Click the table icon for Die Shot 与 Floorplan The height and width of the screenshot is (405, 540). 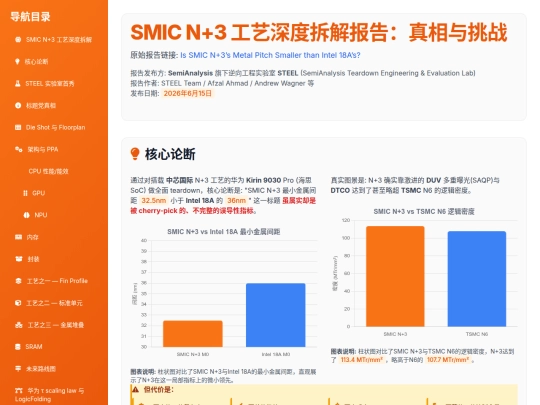click(x=18, y=127)
